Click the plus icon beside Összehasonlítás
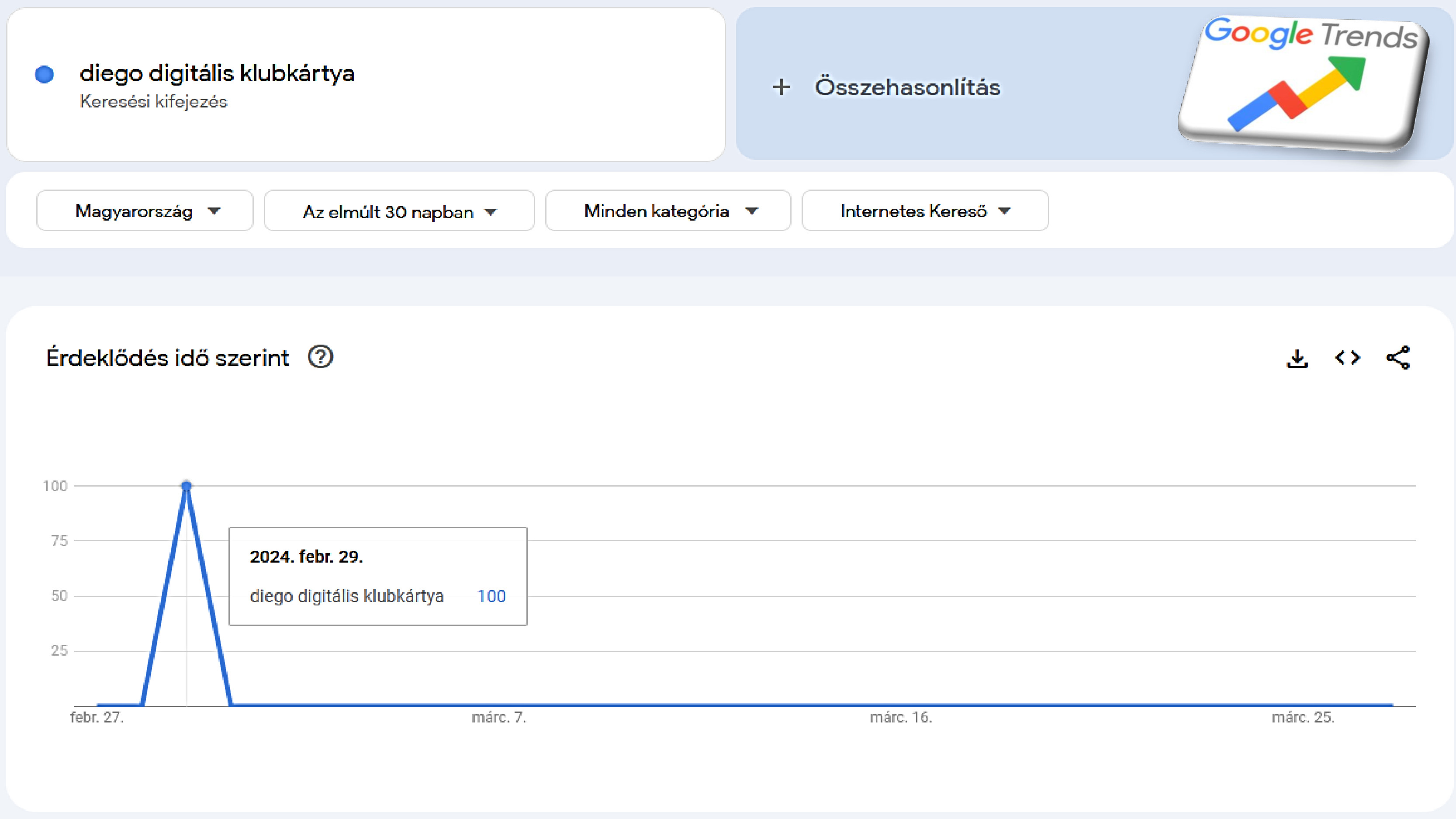Viewport: 1456px width, 819px height. click(x=781, y=87)
